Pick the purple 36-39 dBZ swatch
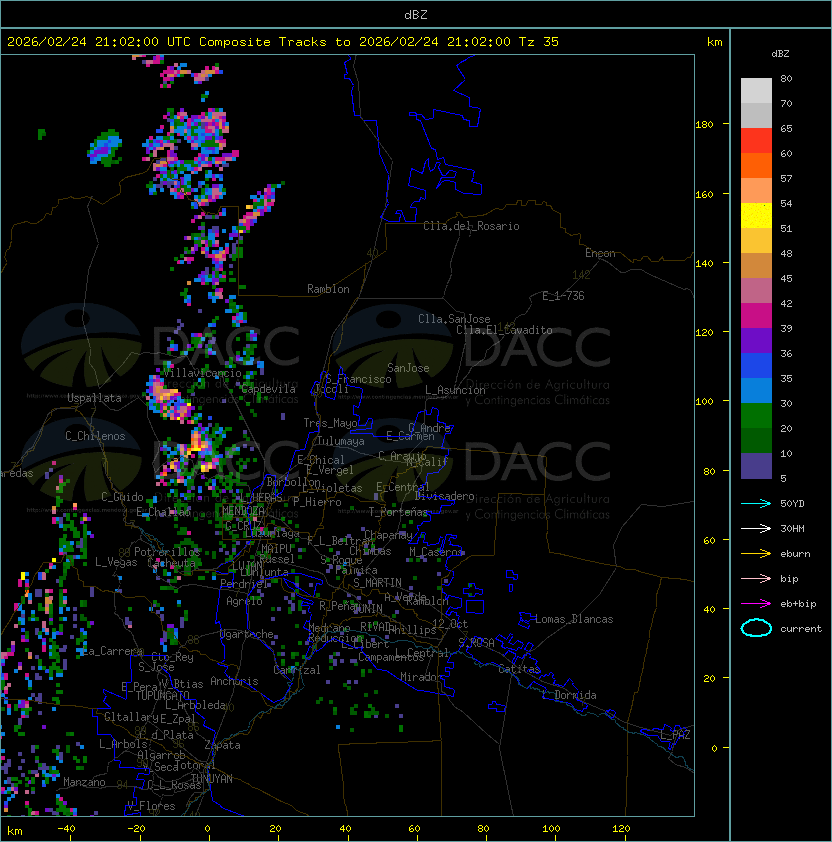The width and height of the screenshot is (832, 842). click(x=756, y=340)
